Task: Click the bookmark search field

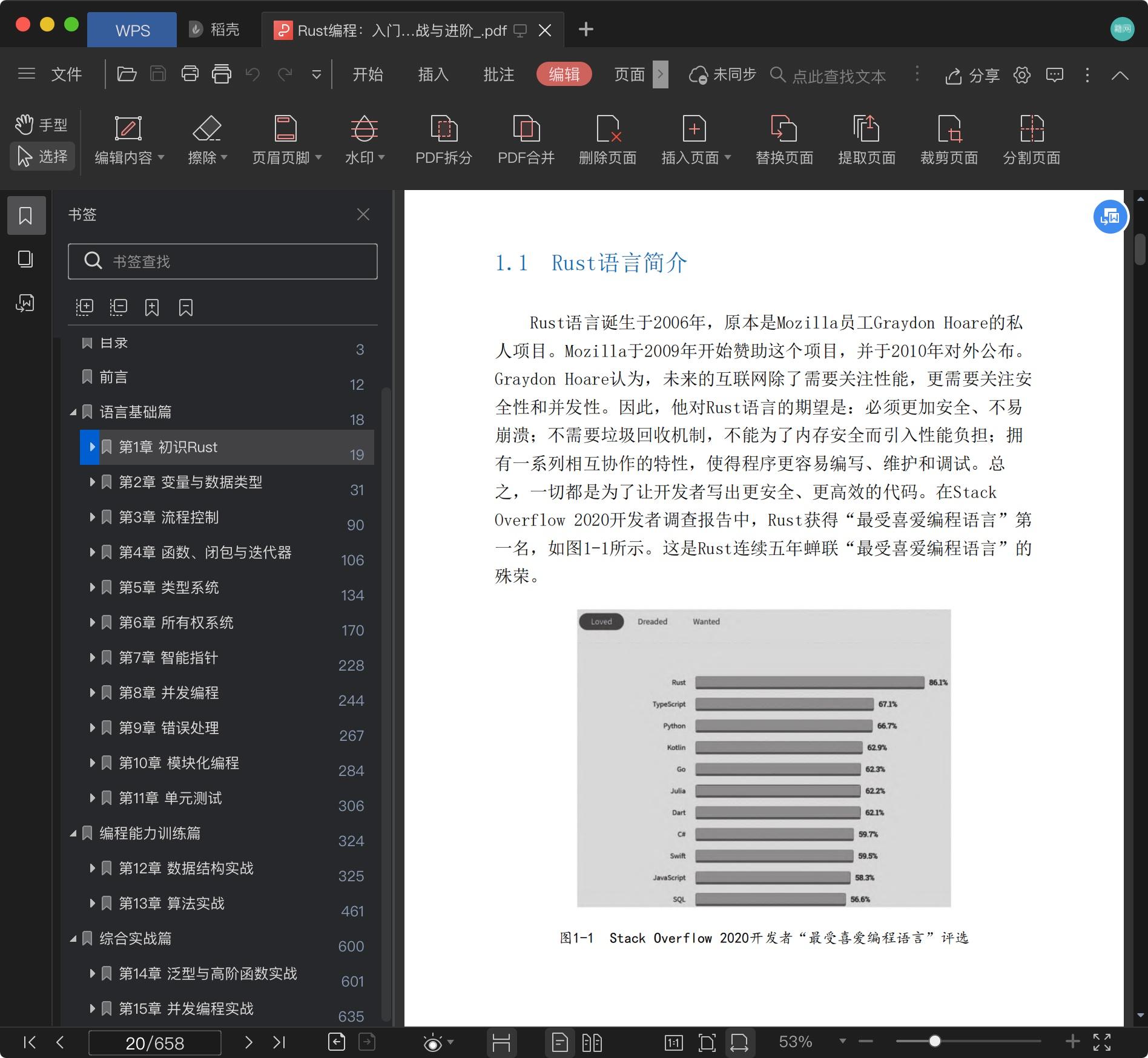Action: coord(223,261)
